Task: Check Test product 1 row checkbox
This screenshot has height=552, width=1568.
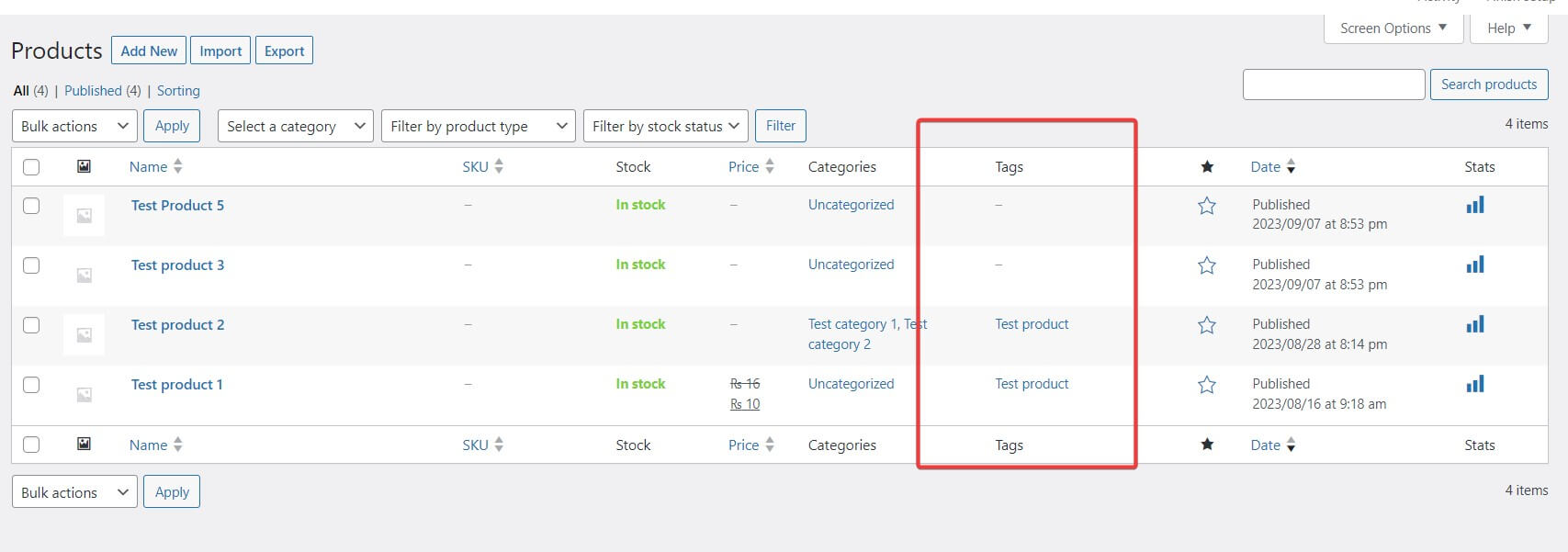Action: tap(31, 385)
